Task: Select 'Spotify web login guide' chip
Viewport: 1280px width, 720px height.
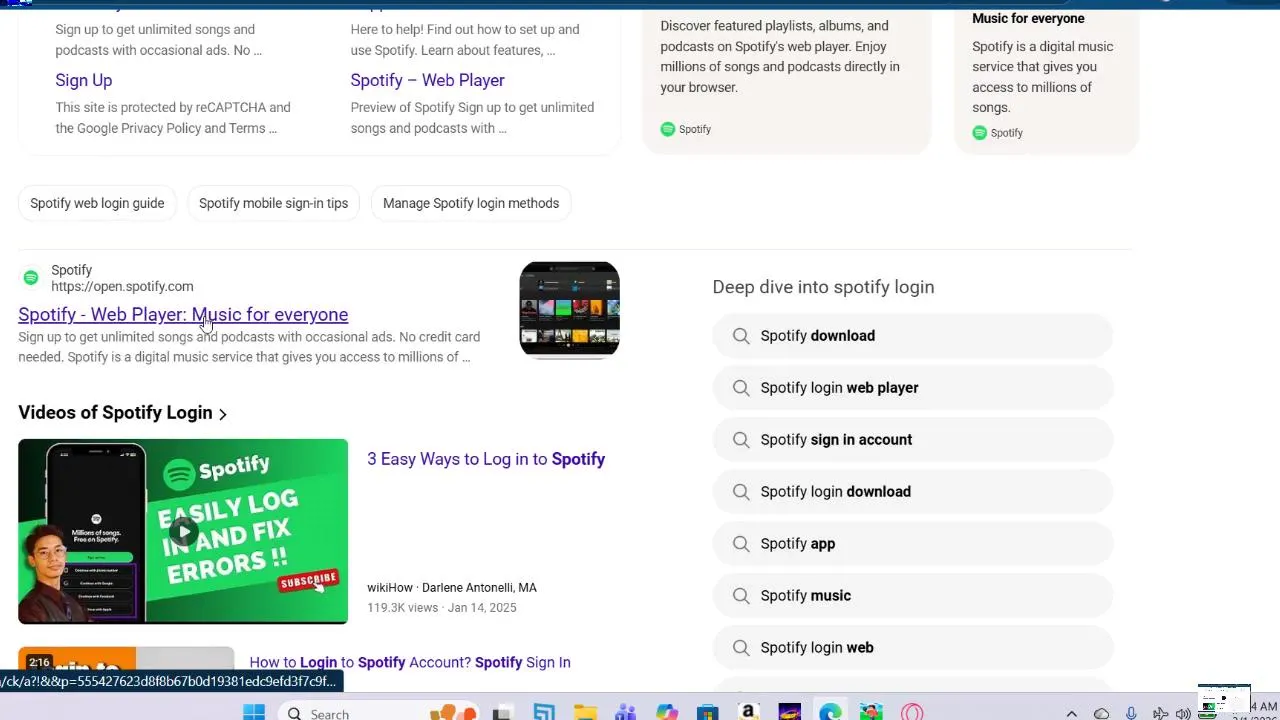Action: [x=97, y=203]
